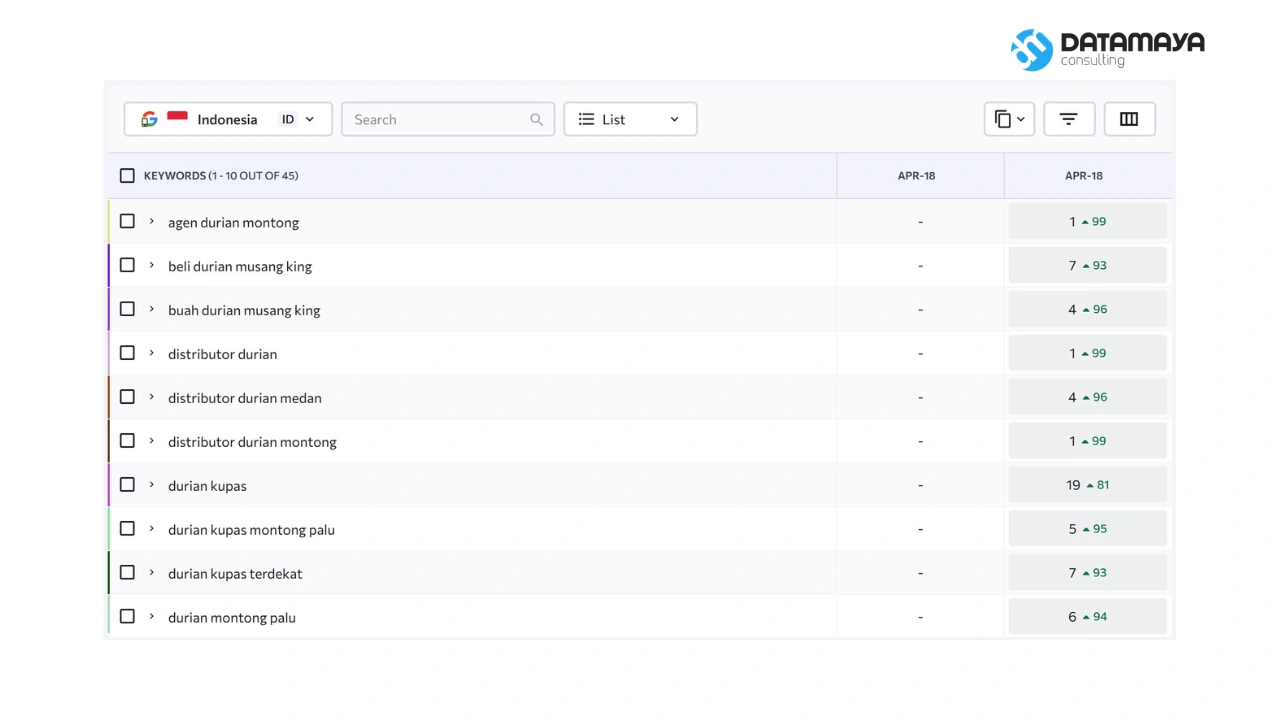Click rank cell 5 for durian kupas montong palu
Image resolution: width=1280 pixels, height=720 pixels.
pos(1088,529)
